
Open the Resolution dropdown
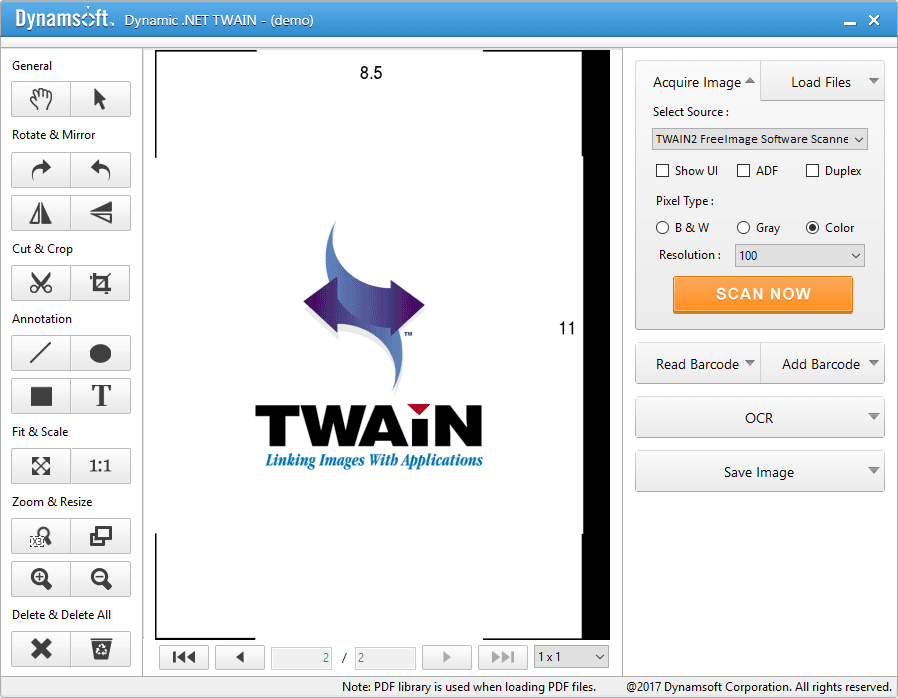click(799, 255)
